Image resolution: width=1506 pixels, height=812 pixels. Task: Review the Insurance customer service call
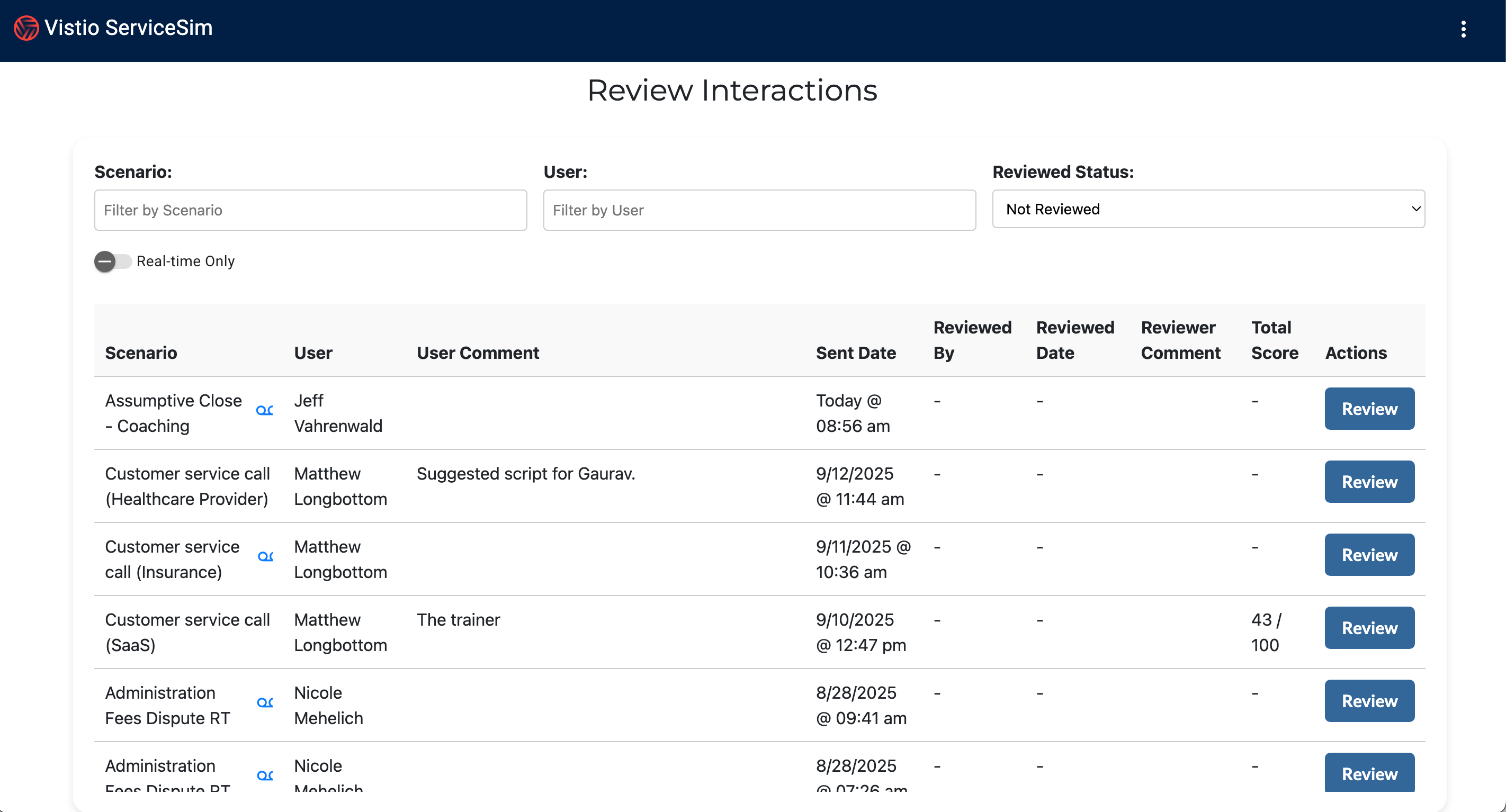click(x=1369, y=555)
